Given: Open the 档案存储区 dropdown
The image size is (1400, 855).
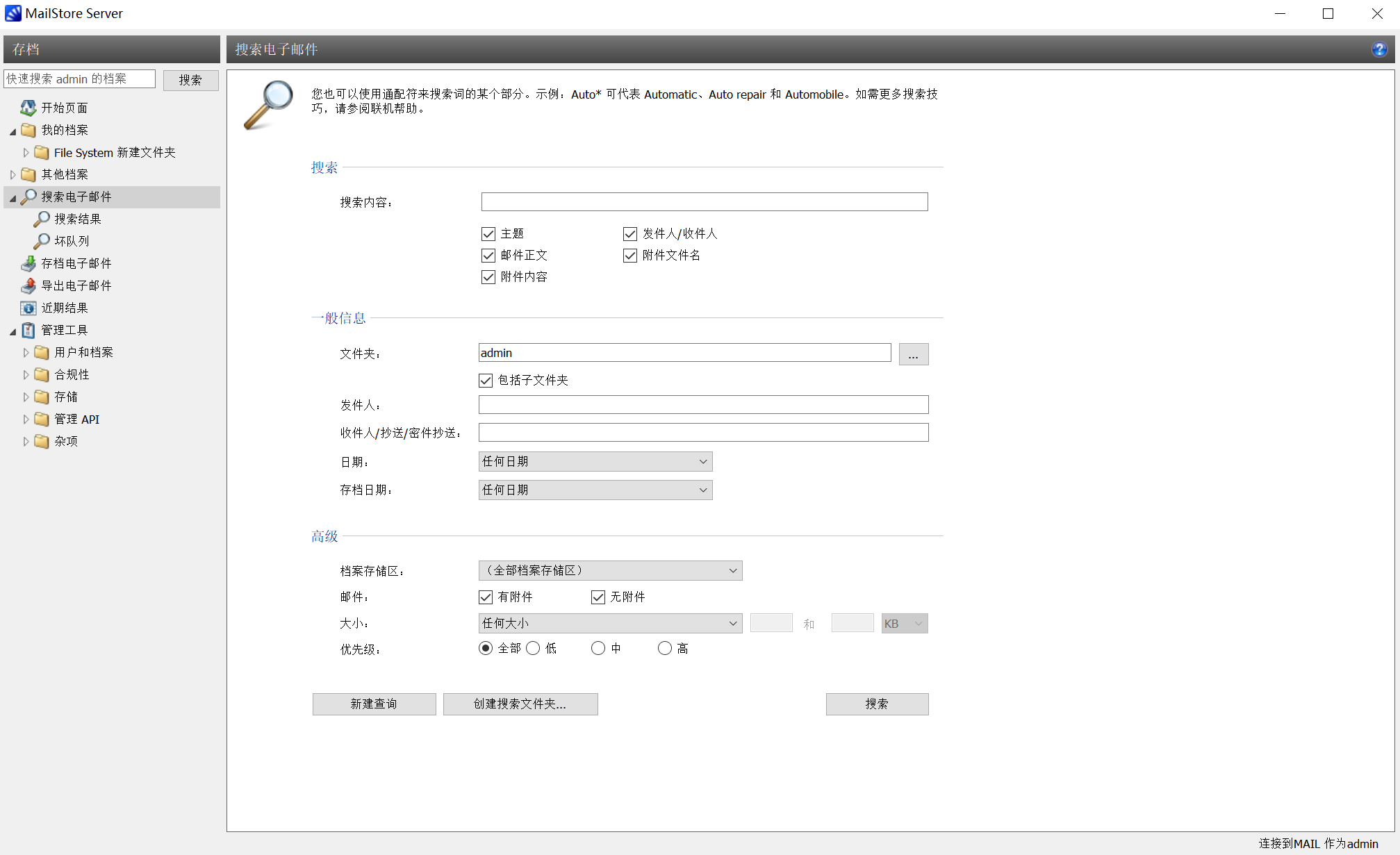Looking at the screenshot, I should [x=610, y=571].
